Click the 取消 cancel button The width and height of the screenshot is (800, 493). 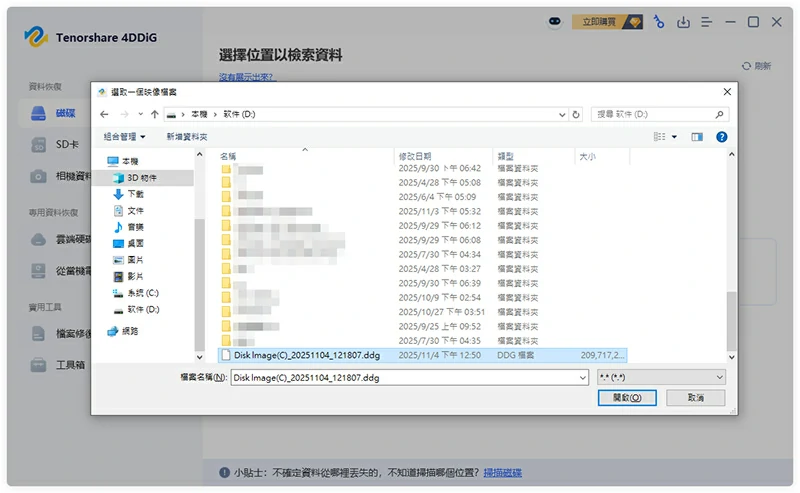coord(695,398)
